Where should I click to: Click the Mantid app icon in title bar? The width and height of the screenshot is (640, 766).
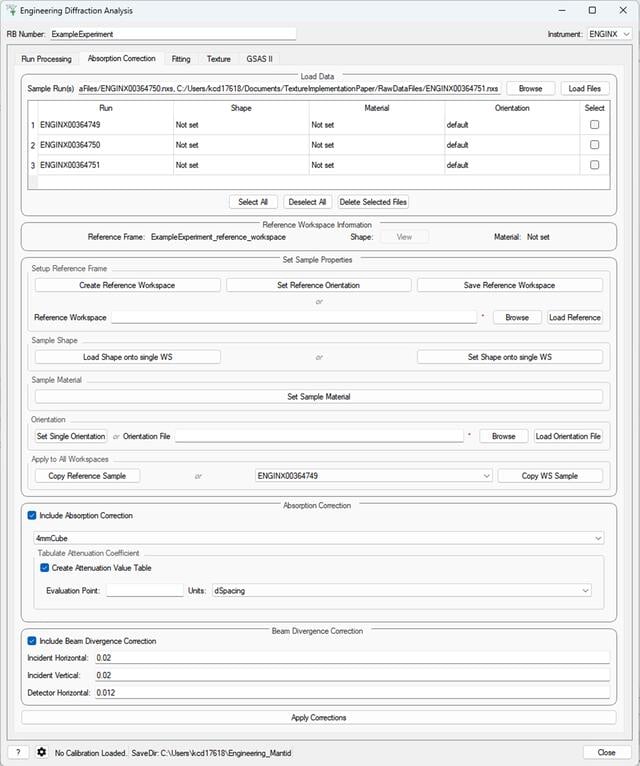[11, 10]
